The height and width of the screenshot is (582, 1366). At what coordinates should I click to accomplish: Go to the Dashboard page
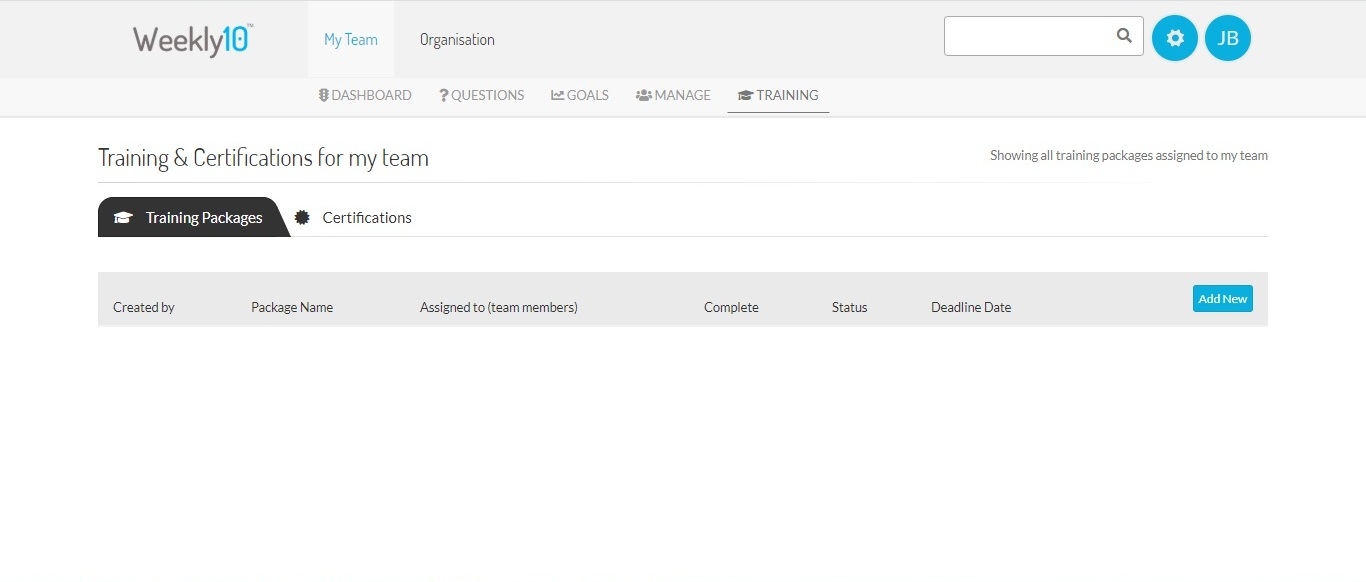[x=365, y=95]
